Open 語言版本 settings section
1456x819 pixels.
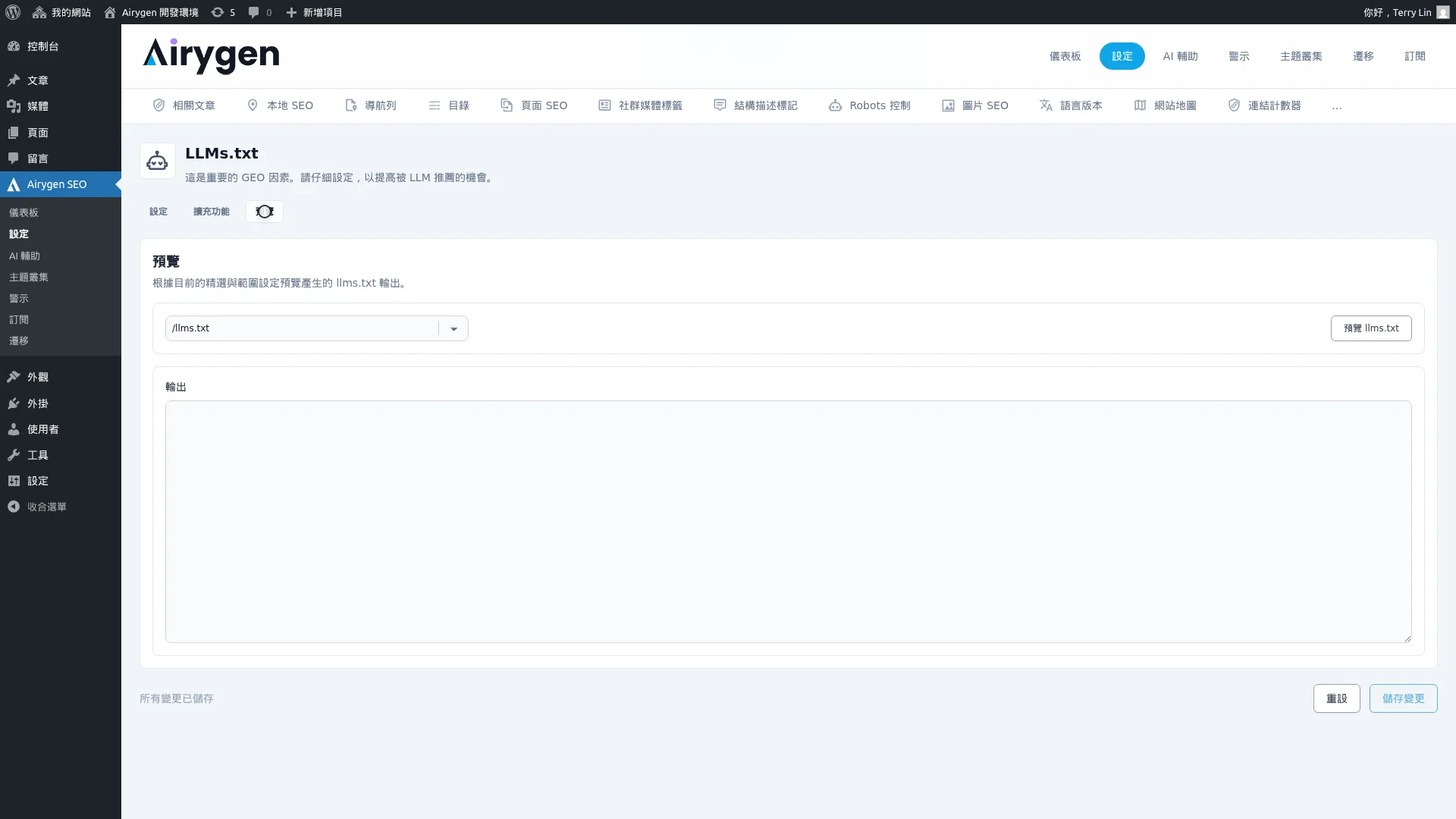[1071, 105]
